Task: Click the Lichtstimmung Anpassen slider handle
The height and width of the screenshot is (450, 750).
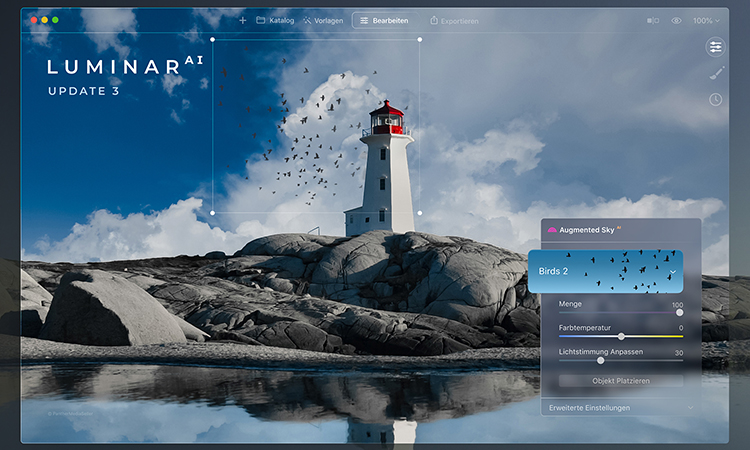Action: point(600,360)
